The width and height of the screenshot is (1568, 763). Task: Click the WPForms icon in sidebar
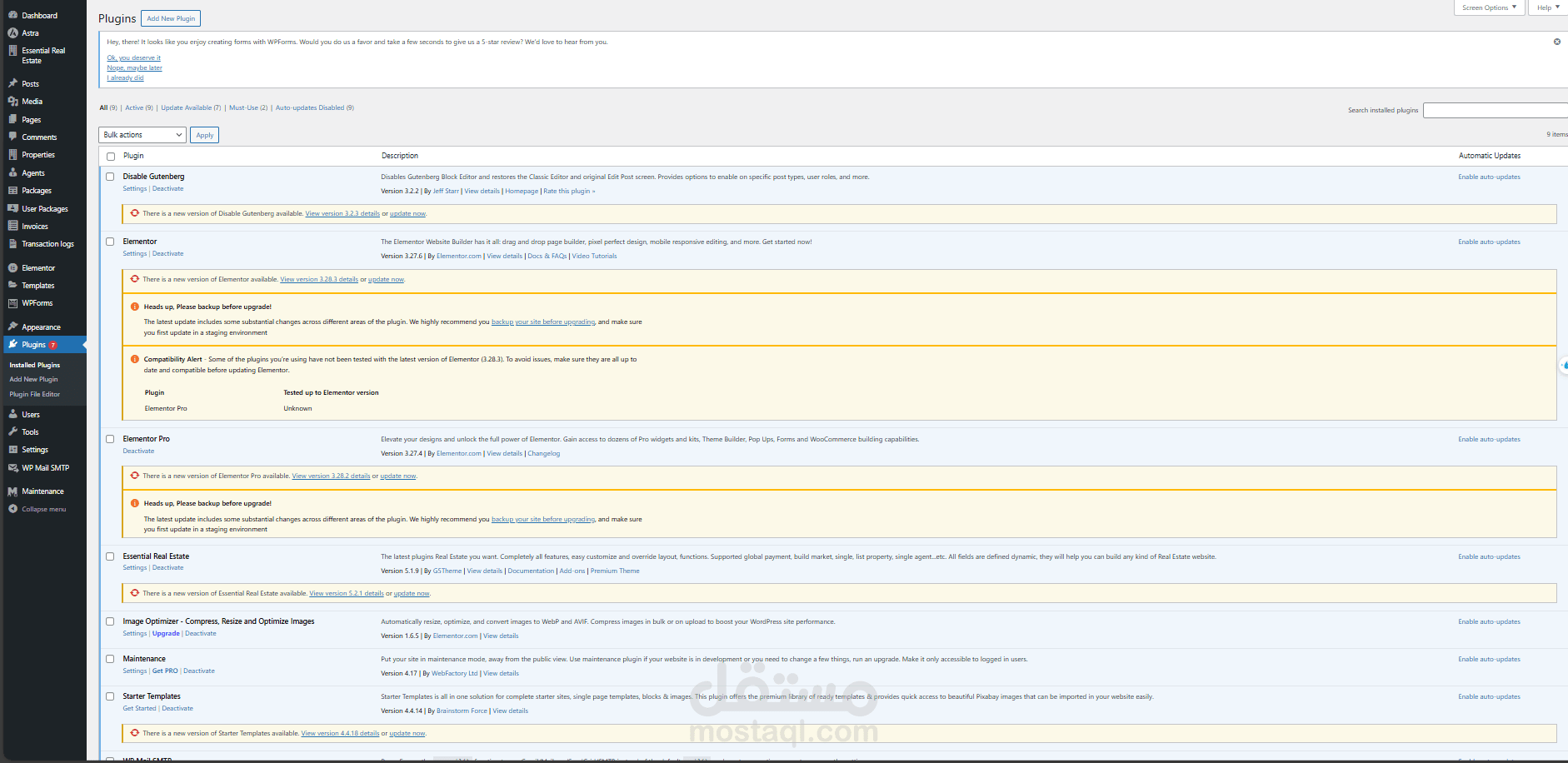click(x=12, y=303)
